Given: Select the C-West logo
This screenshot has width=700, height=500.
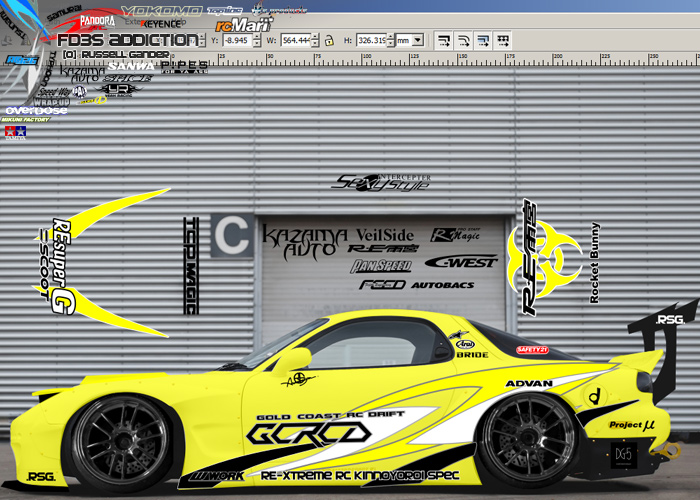Looking at the screenshot, I should pos(461,262).
